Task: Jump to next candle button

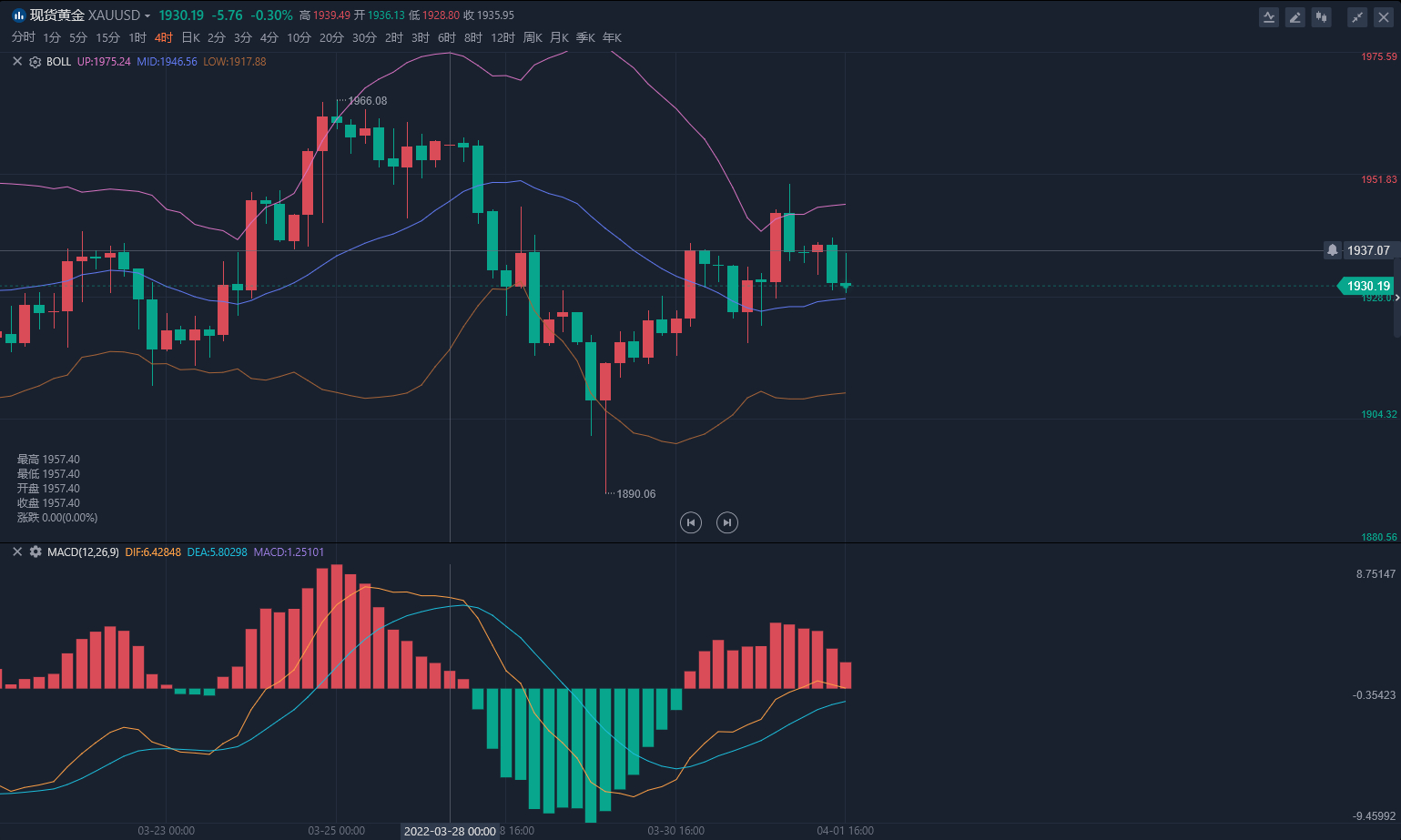Action: click(726, 522)
